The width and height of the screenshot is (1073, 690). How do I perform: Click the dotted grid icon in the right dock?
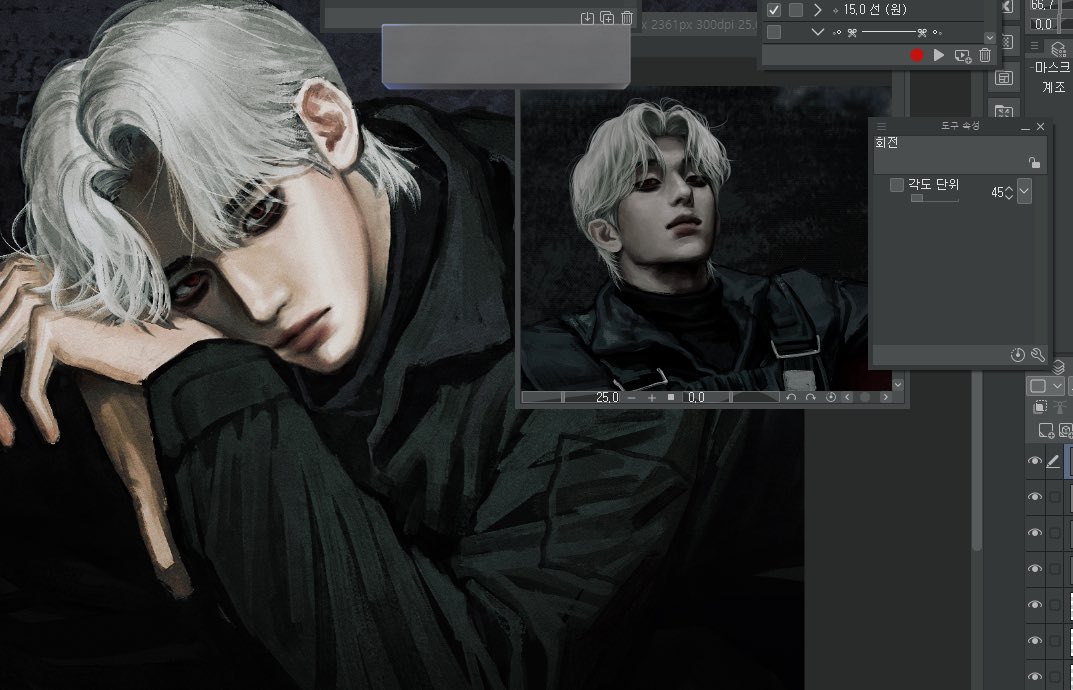coord(1007,42)
